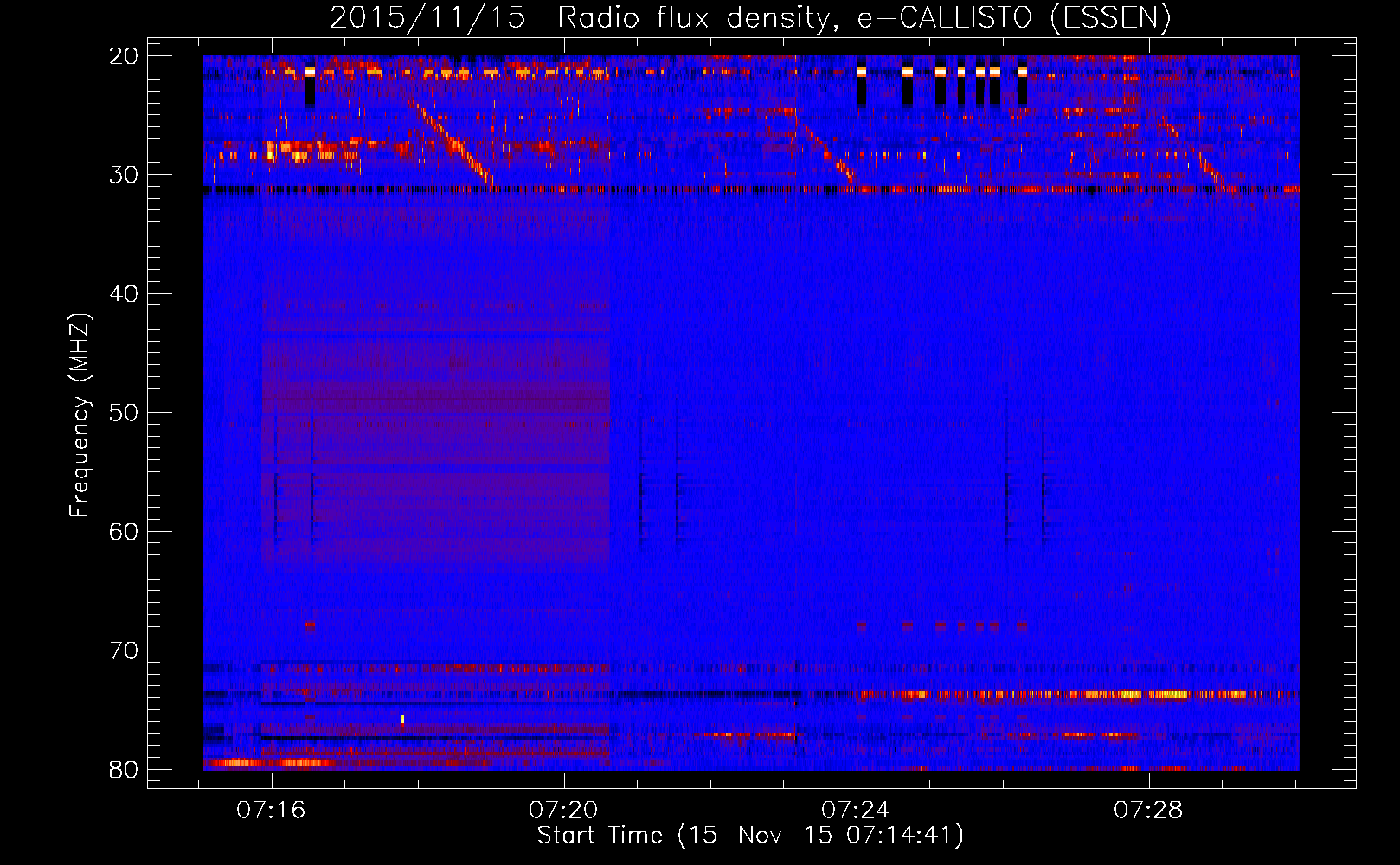This screenshot has height=865, width=1400.
Task: Click the '70' frequency tick label
Action: [125, 650]
